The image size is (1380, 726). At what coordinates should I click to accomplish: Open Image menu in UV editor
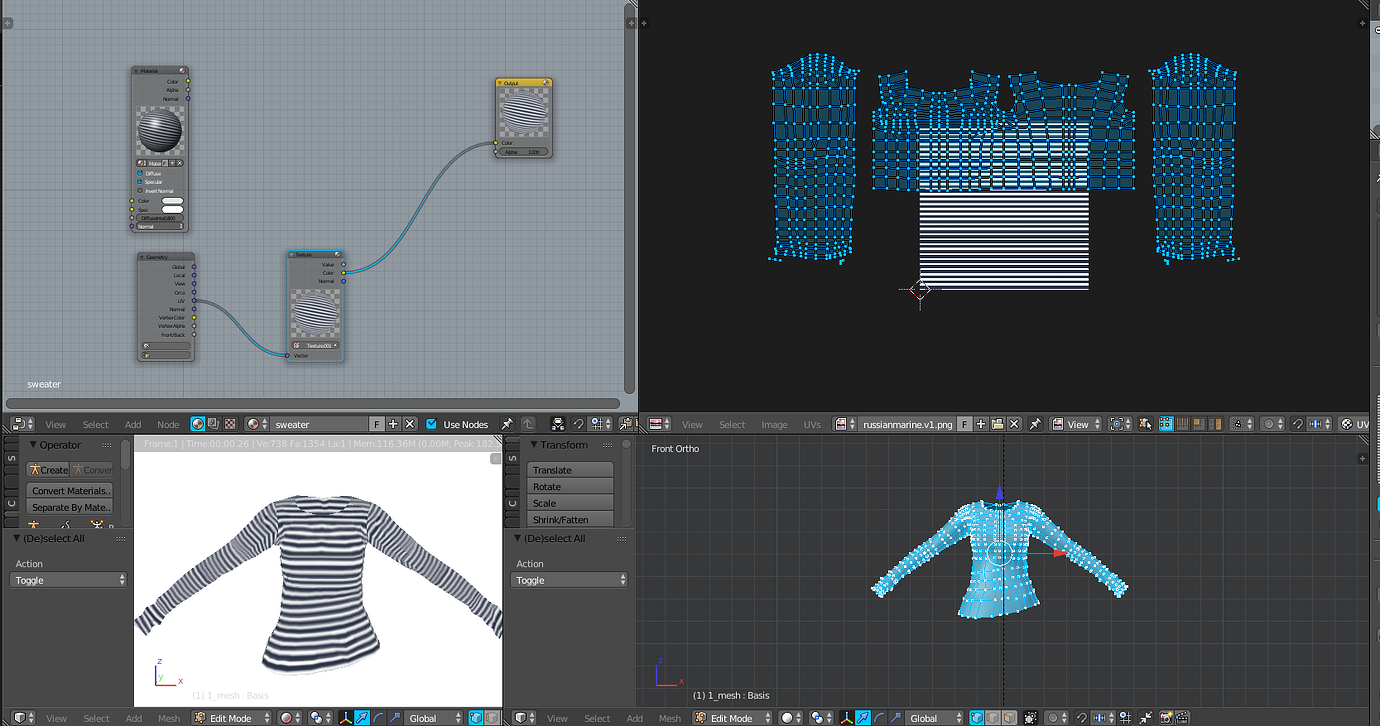774,425
